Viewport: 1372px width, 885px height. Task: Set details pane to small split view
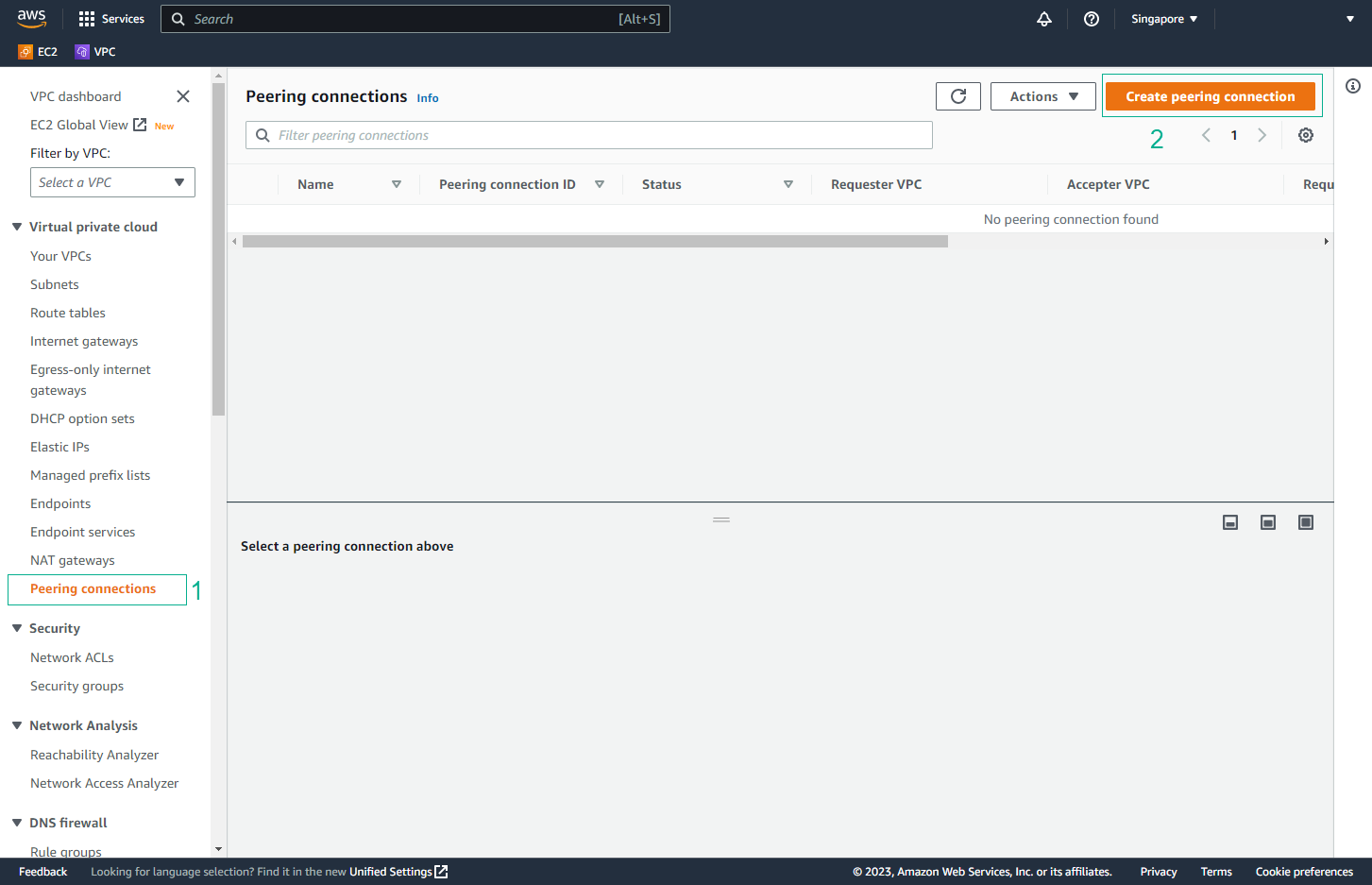[x=1230, y=522]
